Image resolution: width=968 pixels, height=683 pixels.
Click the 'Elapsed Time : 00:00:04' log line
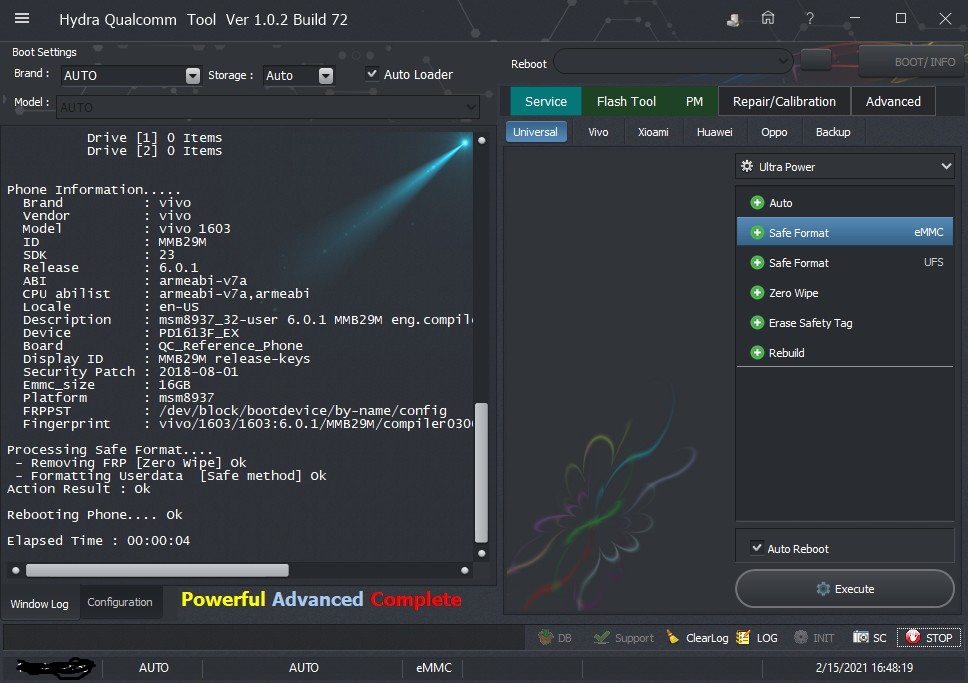pyautogui.click(x=98, y=540)
